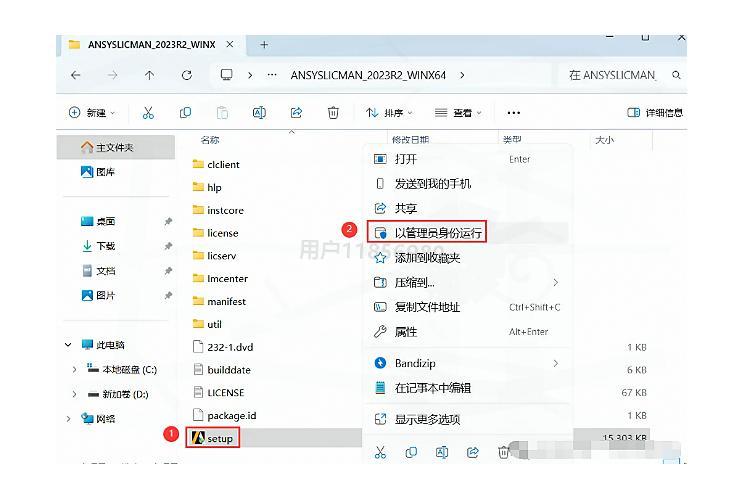The height and width of the screenshot is (500, 744).
Task: Expand the 网络 (Network) tree node
Action: coord(68,419)
